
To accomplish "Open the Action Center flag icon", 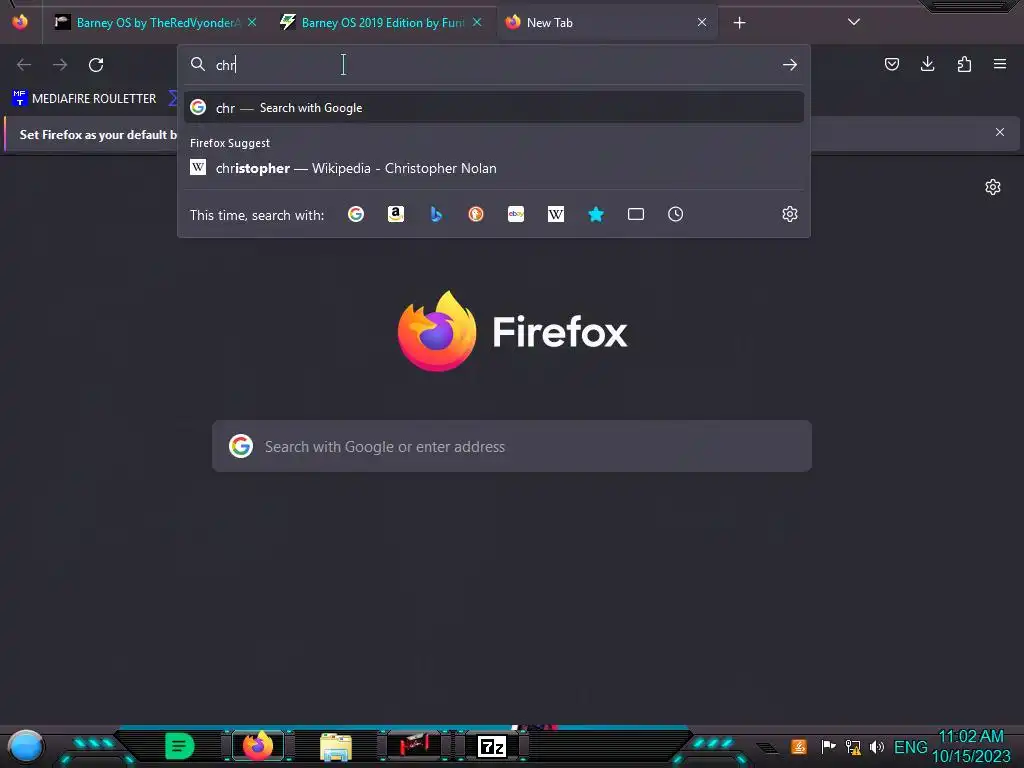I will click(x=828, y=746).
